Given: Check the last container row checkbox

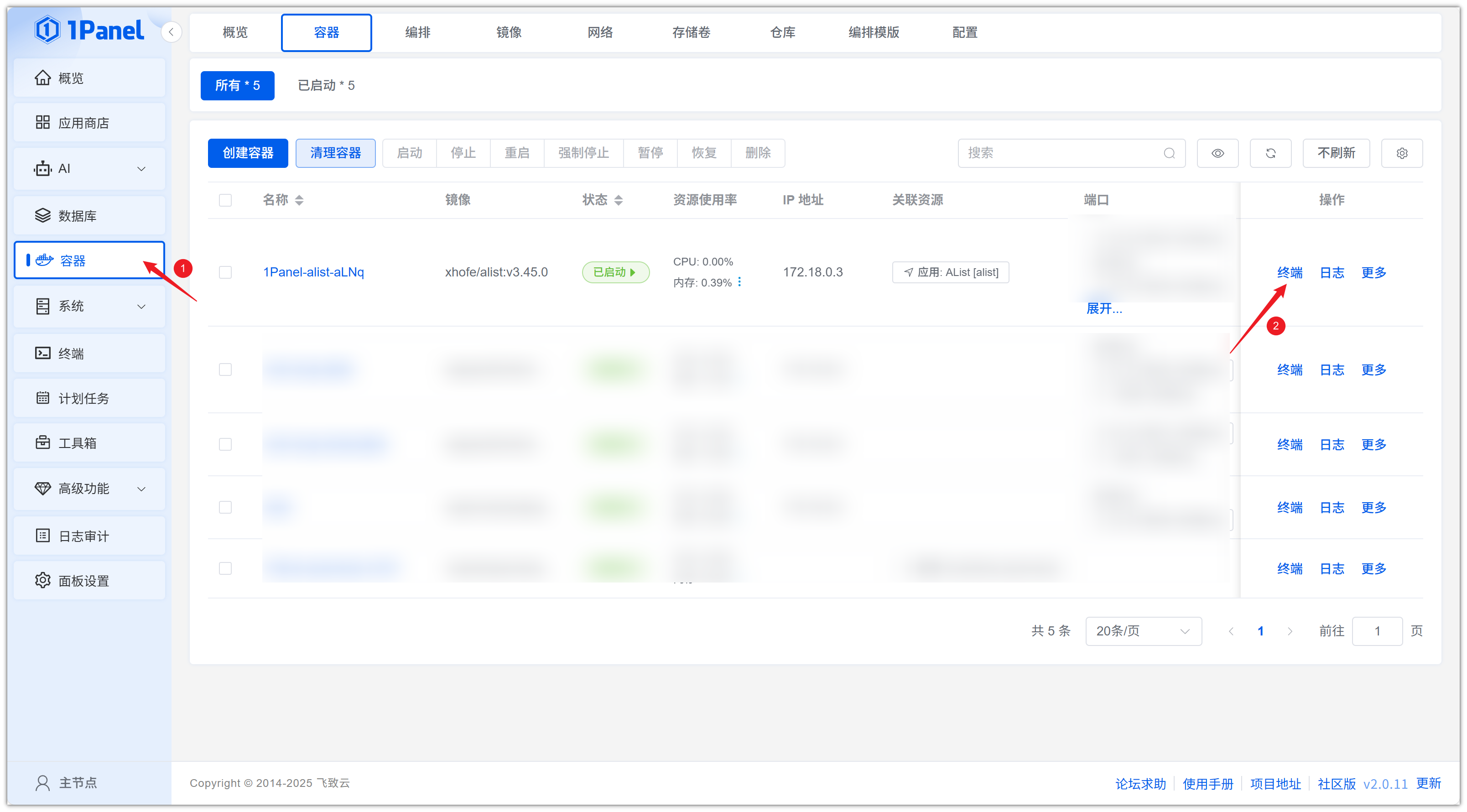Looking at the screenshot, I should tap(225, 568).
